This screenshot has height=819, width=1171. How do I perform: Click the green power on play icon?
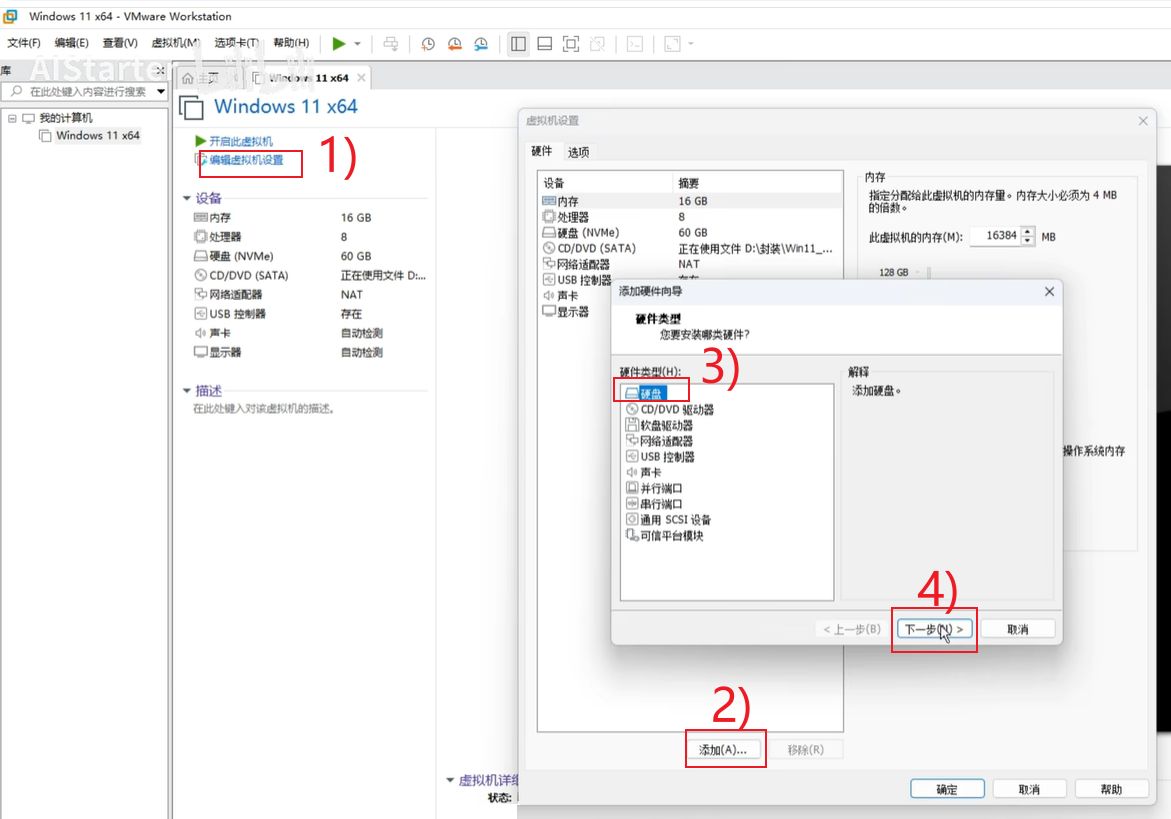(x=339, y=44)
